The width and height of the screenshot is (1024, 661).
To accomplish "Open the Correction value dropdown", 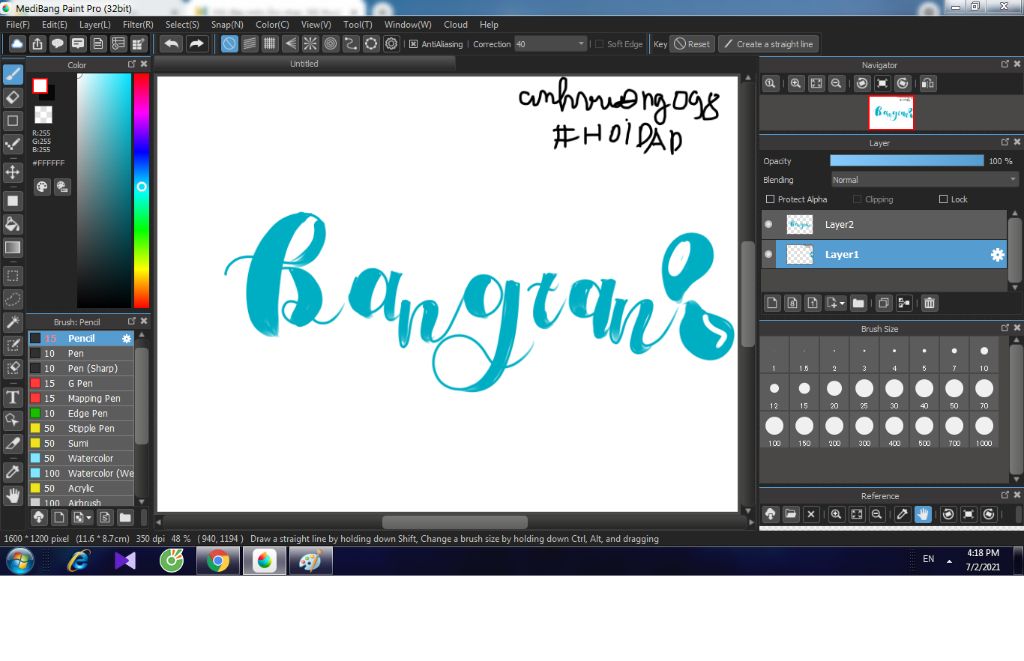I will coord(551,44).
